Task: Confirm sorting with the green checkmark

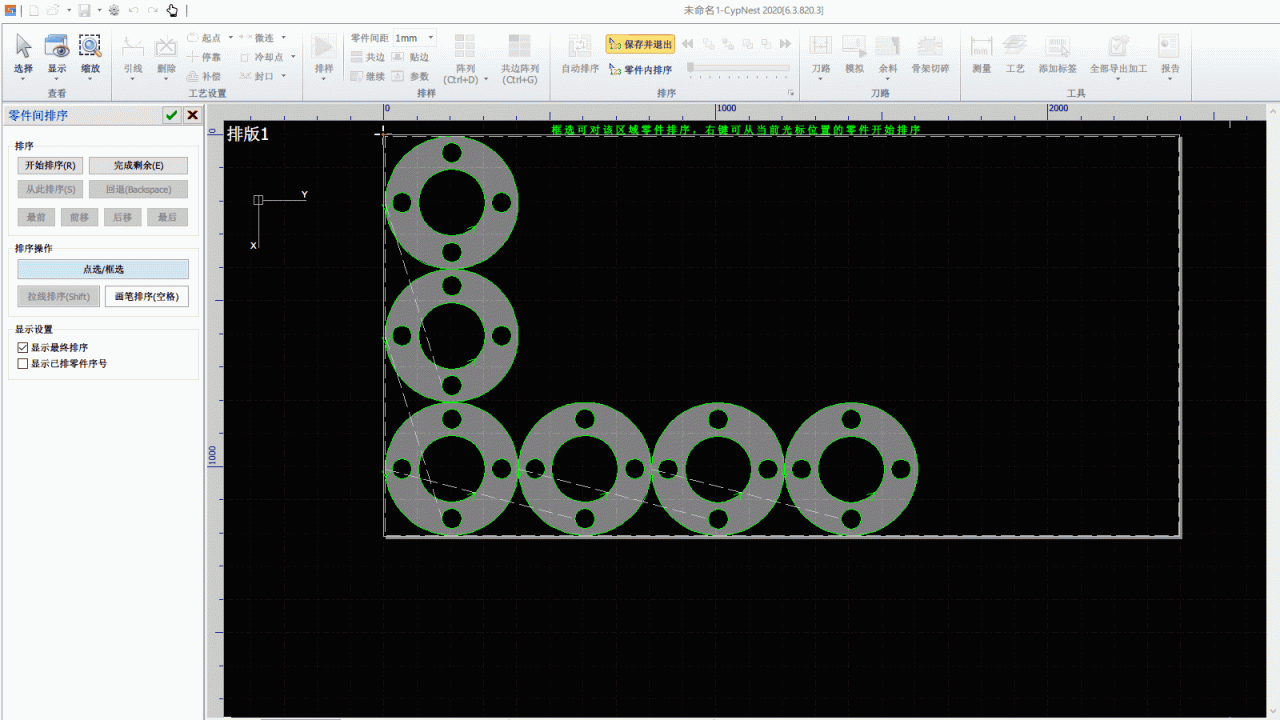Action: pos(172,115)
